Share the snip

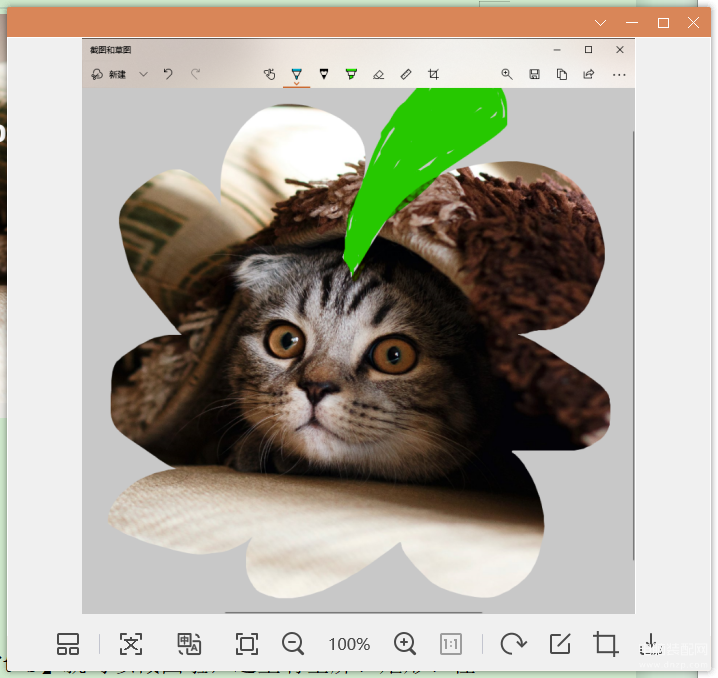588,74
